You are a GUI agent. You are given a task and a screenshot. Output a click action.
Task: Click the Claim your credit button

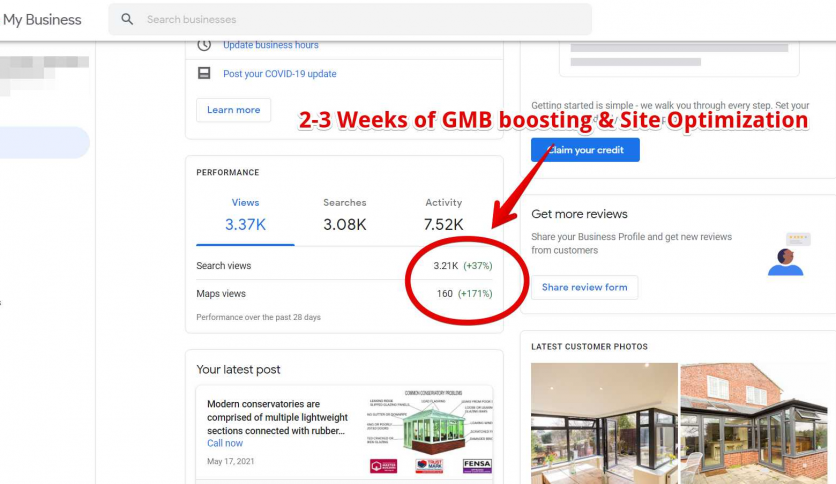click(585, 150)
